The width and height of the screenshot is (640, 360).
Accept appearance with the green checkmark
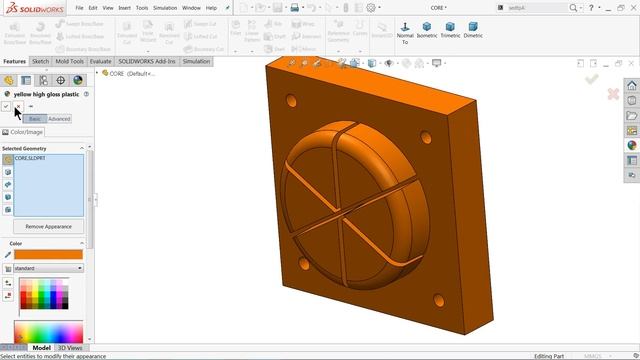6,107
